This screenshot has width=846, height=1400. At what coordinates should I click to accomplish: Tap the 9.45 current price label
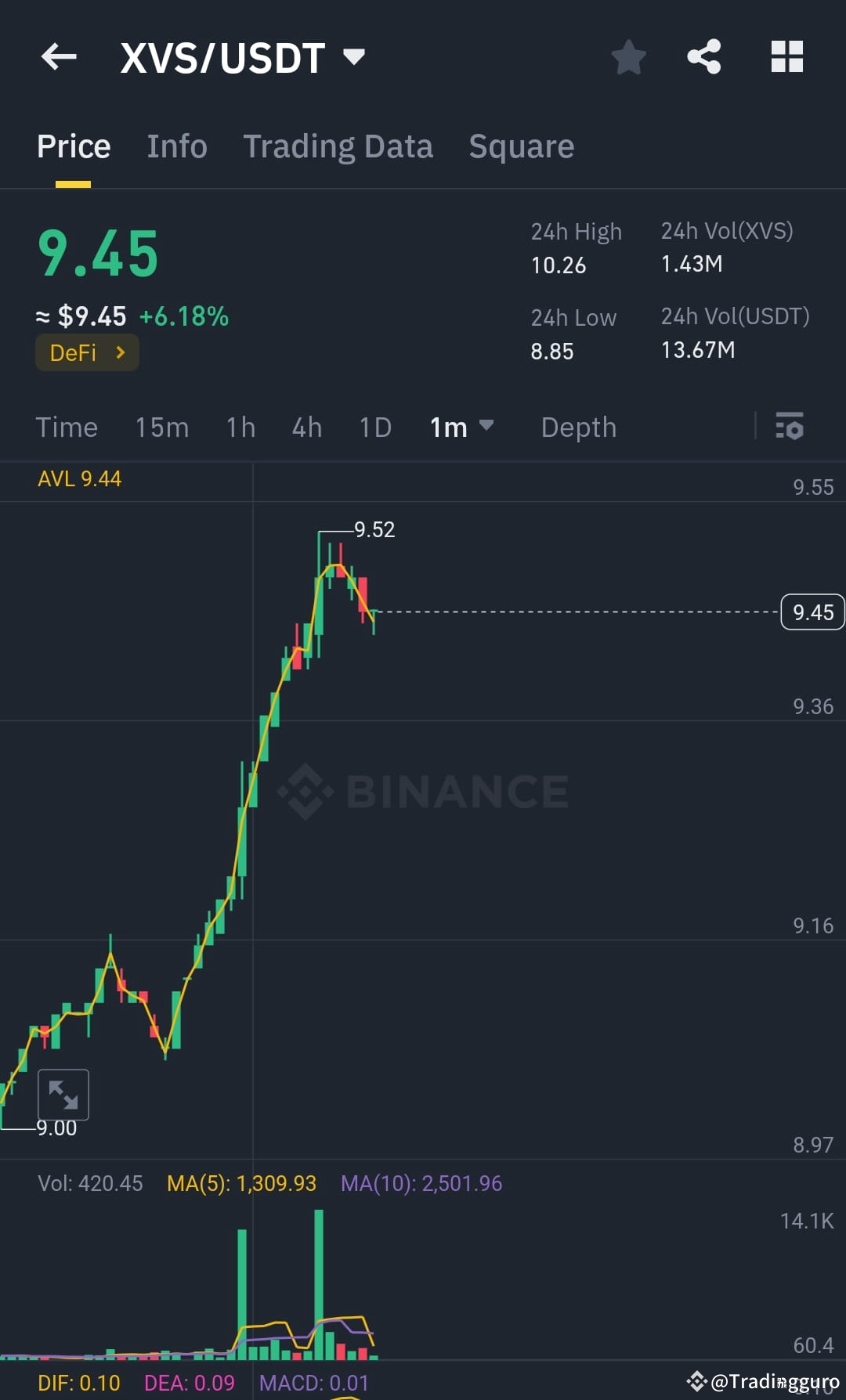[812, 612]
